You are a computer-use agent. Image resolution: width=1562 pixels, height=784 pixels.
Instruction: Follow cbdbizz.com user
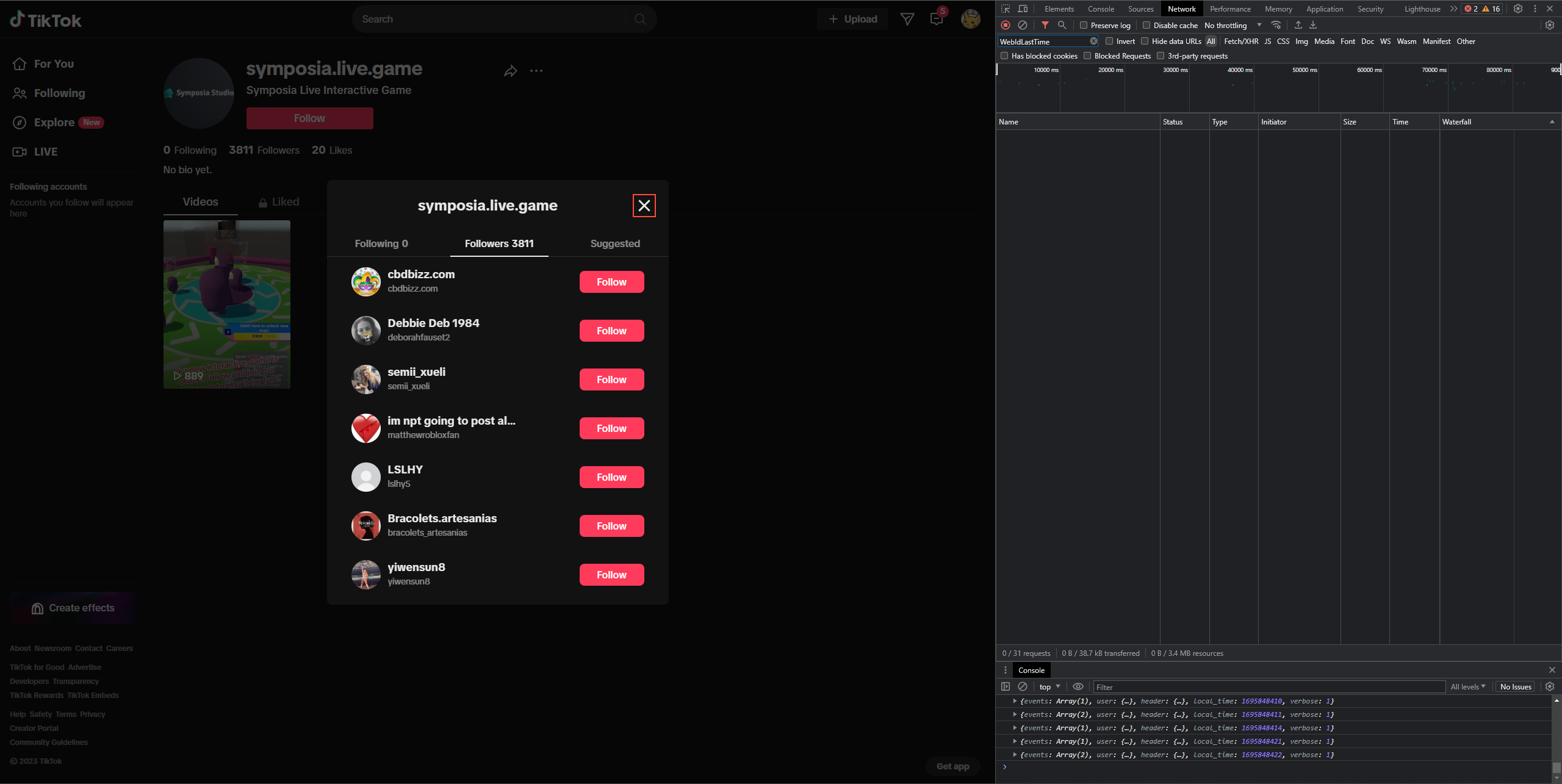(611, 282)
